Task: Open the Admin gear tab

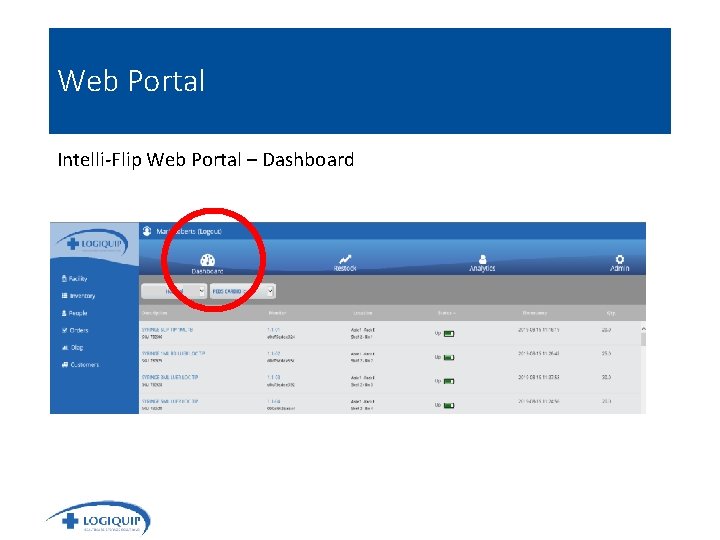Action: click(619, 263)
